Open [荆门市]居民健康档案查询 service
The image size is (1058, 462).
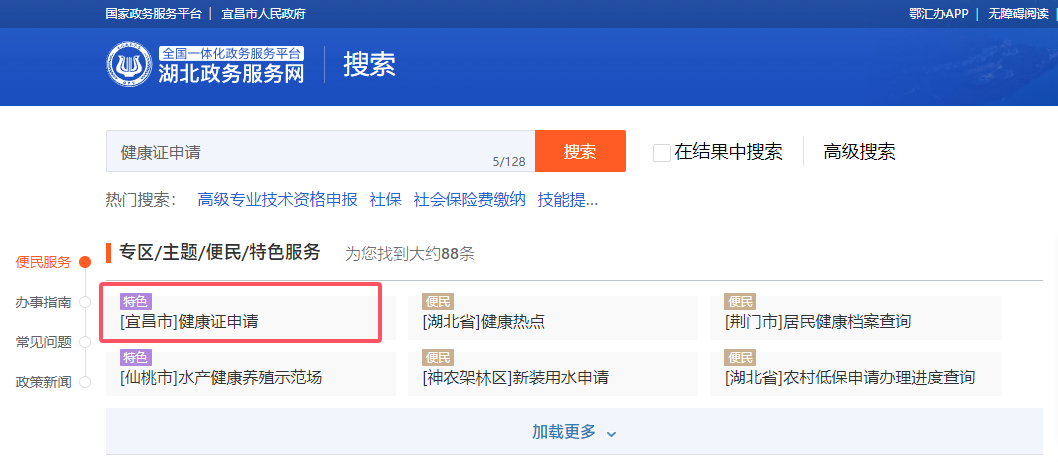coord(818,322)
